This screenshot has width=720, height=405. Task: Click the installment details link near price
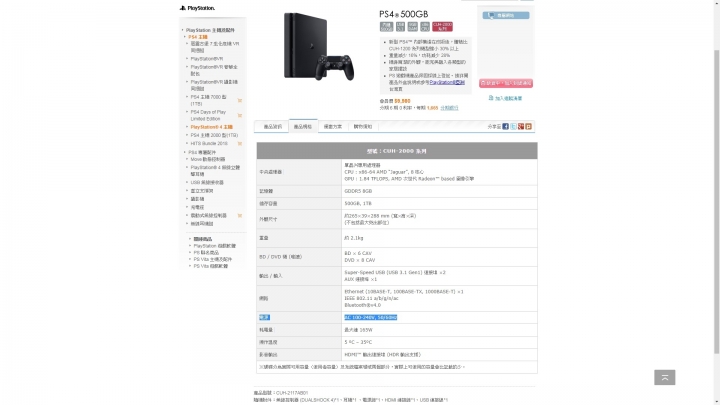tap(449, 108)
